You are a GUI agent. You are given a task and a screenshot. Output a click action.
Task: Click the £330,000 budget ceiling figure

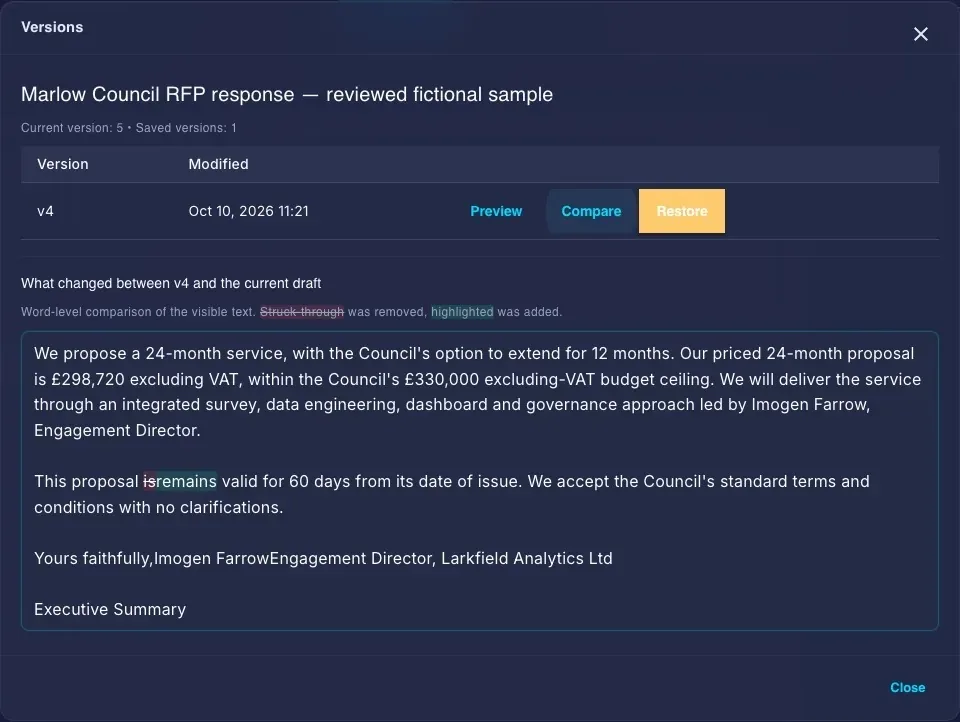(442, 379)
